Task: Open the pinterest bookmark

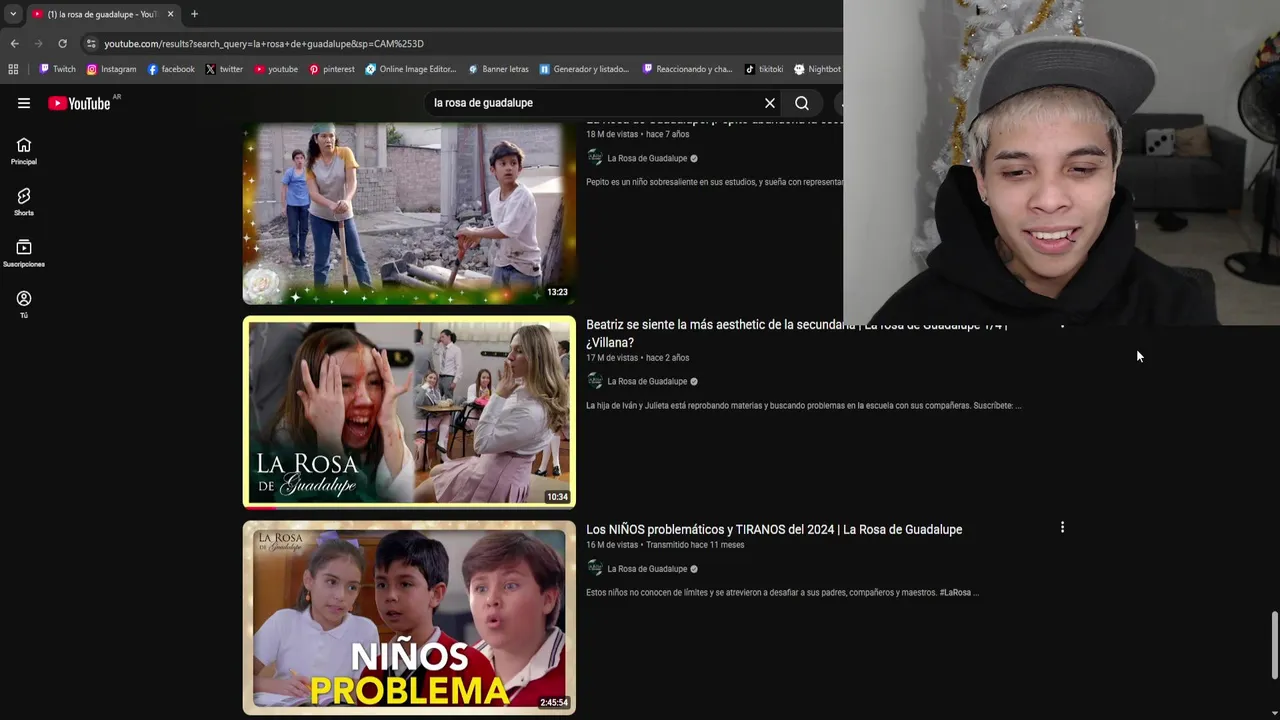Action: click(x=332, y=69)
